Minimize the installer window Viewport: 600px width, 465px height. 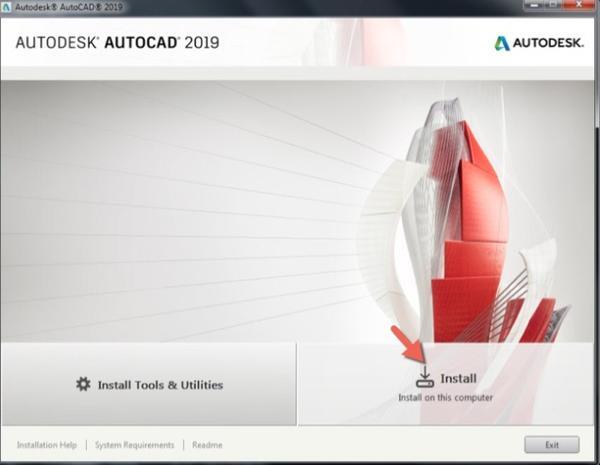tap(535, 5)
